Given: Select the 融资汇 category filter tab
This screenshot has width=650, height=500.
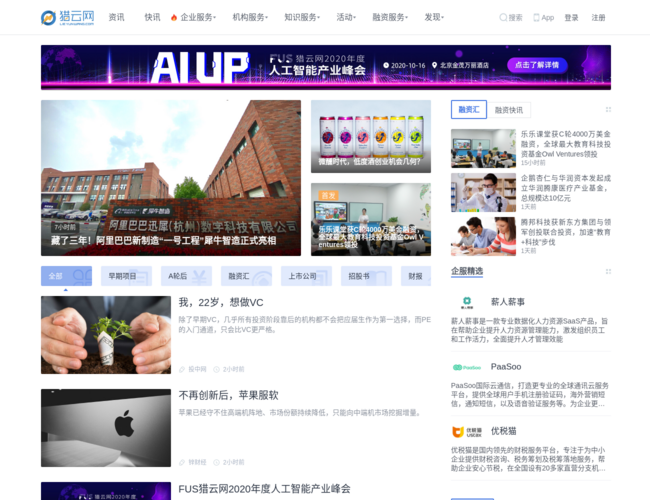Looking at the screenshot, I should [246, 276].
